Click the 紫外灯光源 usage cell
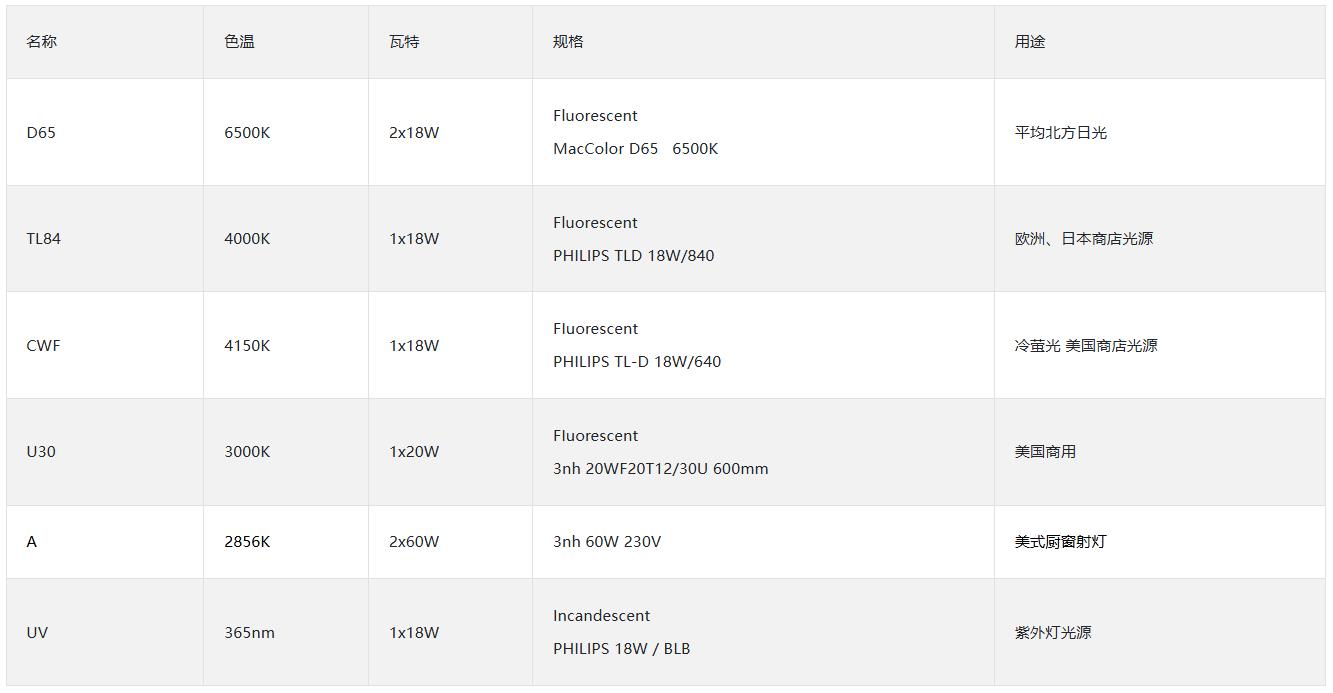This screenshot has width=1333, height=693. [1053, 633]
